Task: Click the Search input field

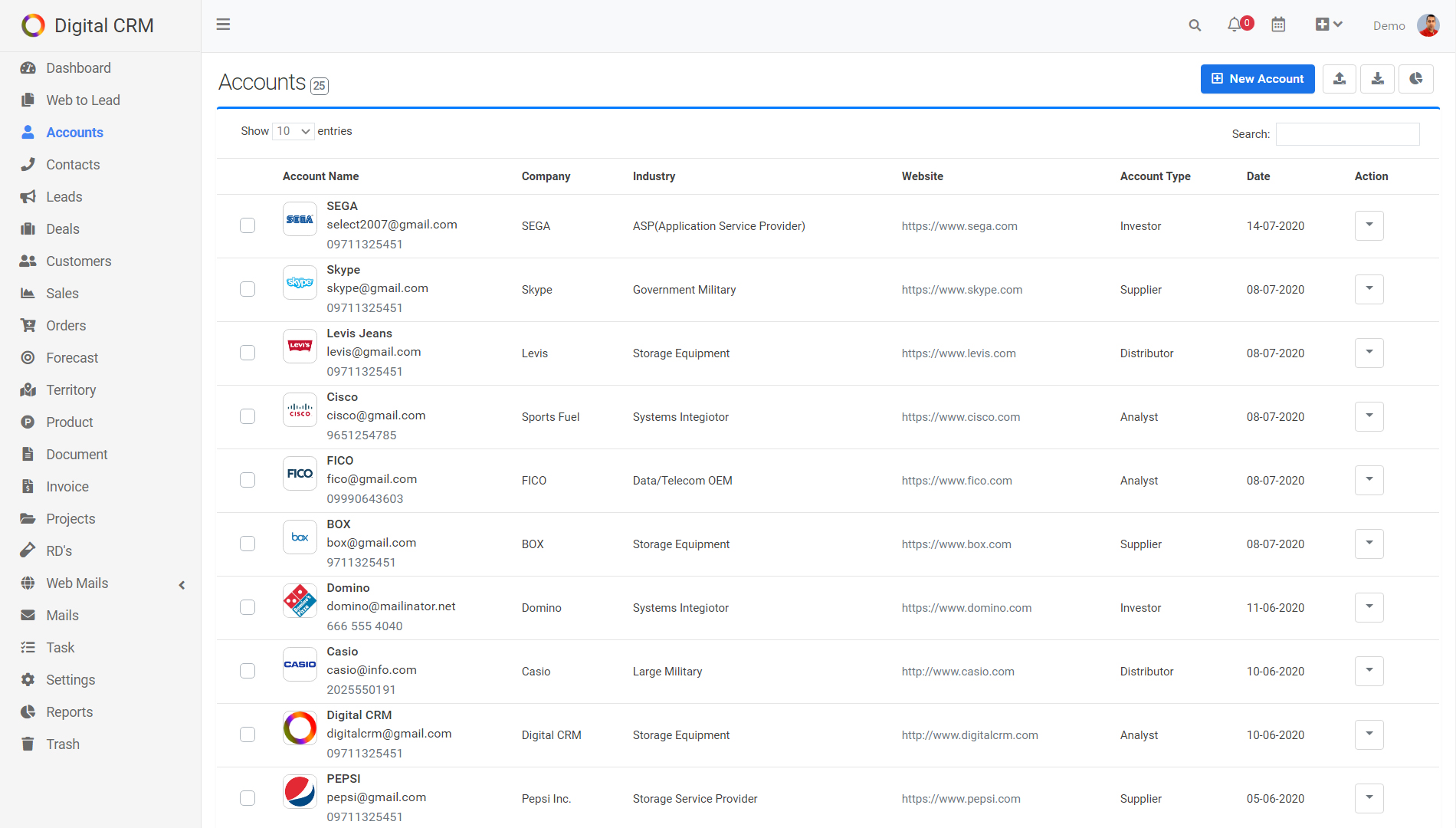Action: [x=1347, y=134]
